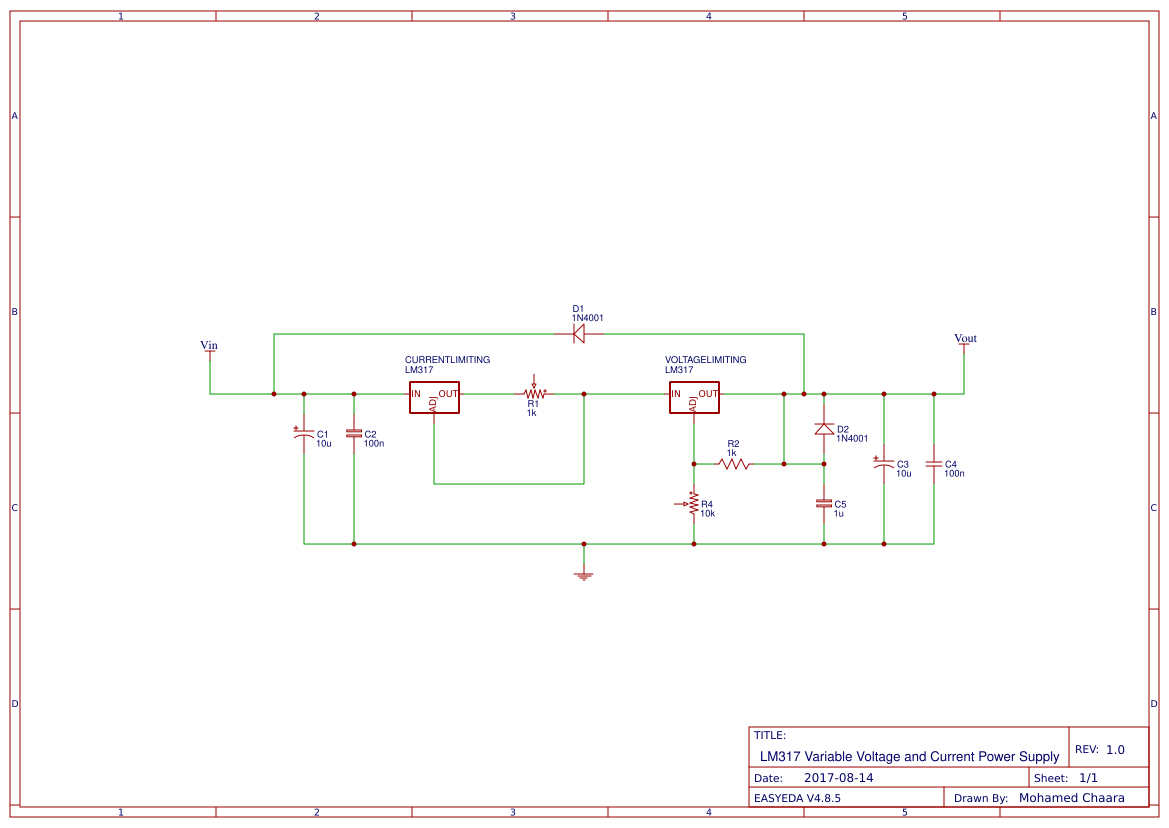
Task: Click the '1u' value beside C5
Action: (839, 513)
